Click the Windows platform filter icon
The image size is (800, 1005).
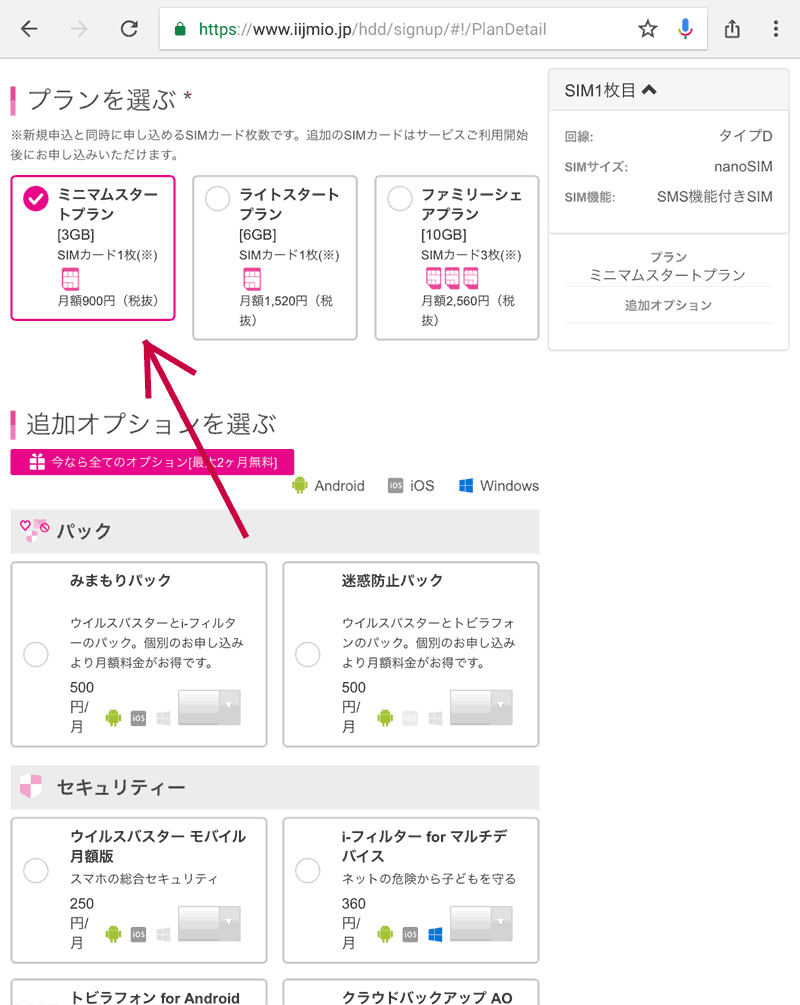(x=466, y=486)
